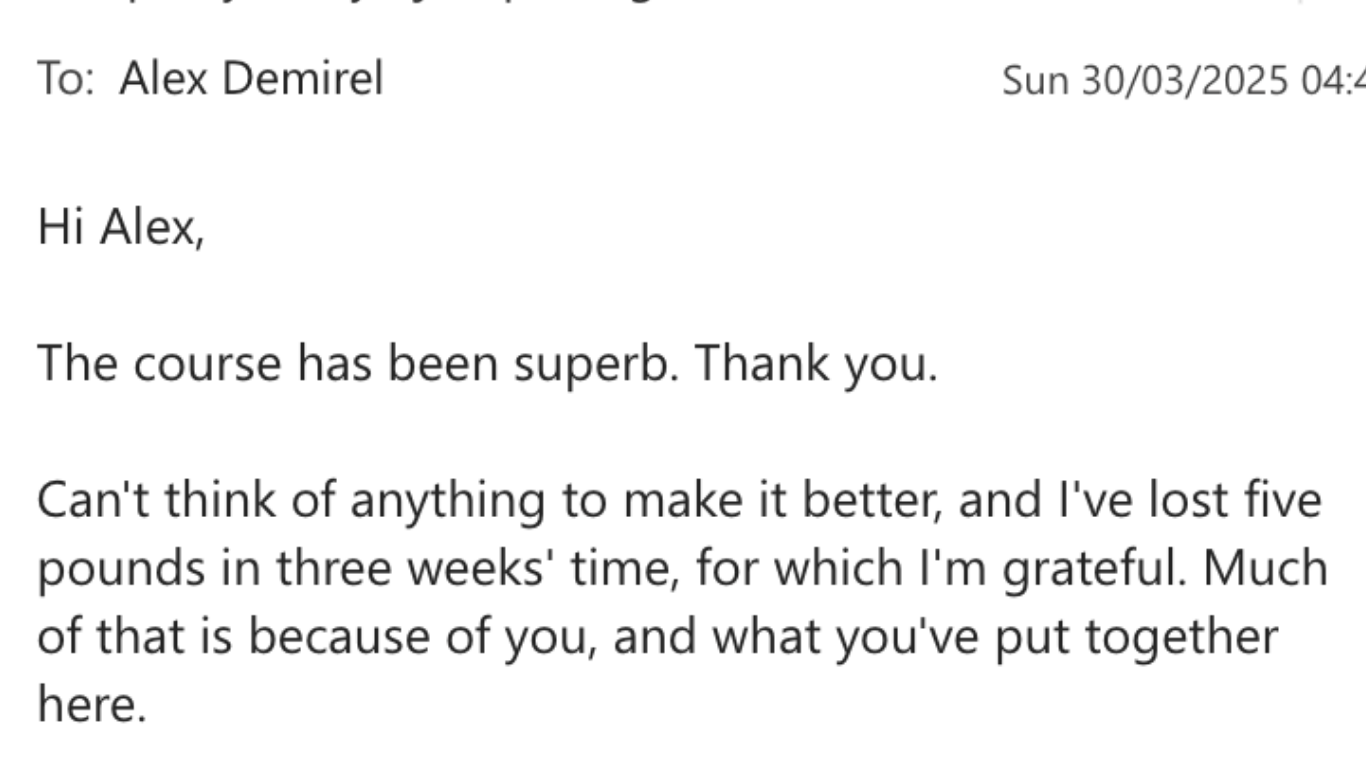
Task: Place cursor on the word "together"
Action: coord(1182,636)
